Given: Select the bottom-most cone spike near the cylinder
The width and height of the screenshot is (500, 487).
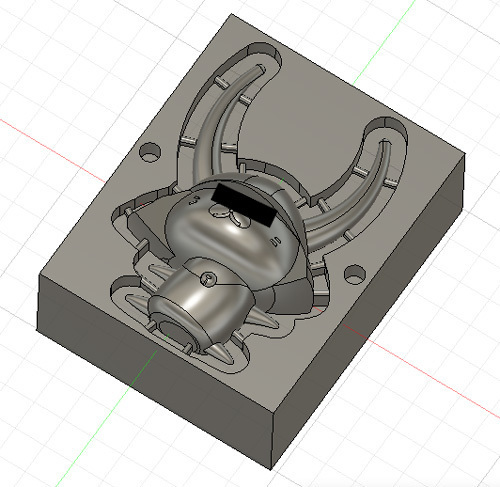Looking at the screenshot, I should [221, 354].
